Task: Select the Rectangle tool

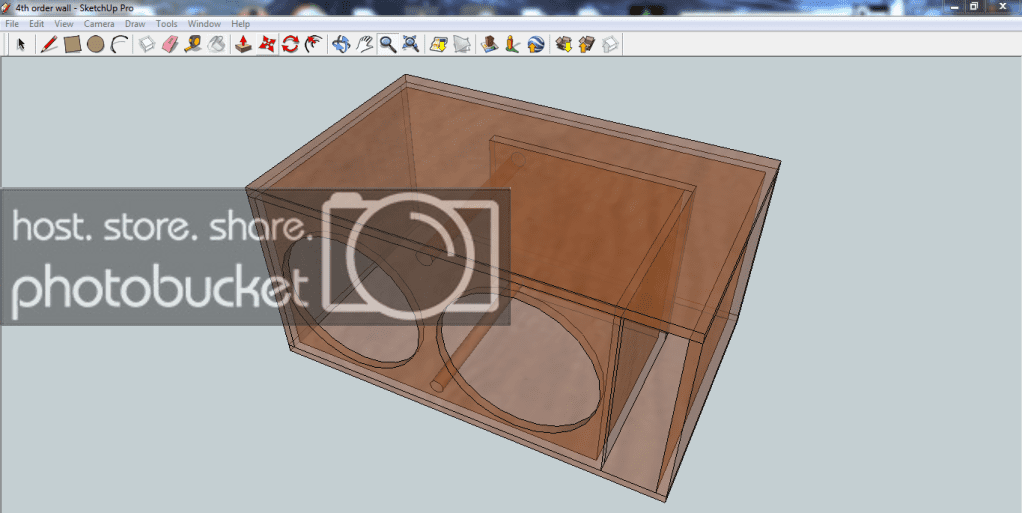Action: (72, 44)
